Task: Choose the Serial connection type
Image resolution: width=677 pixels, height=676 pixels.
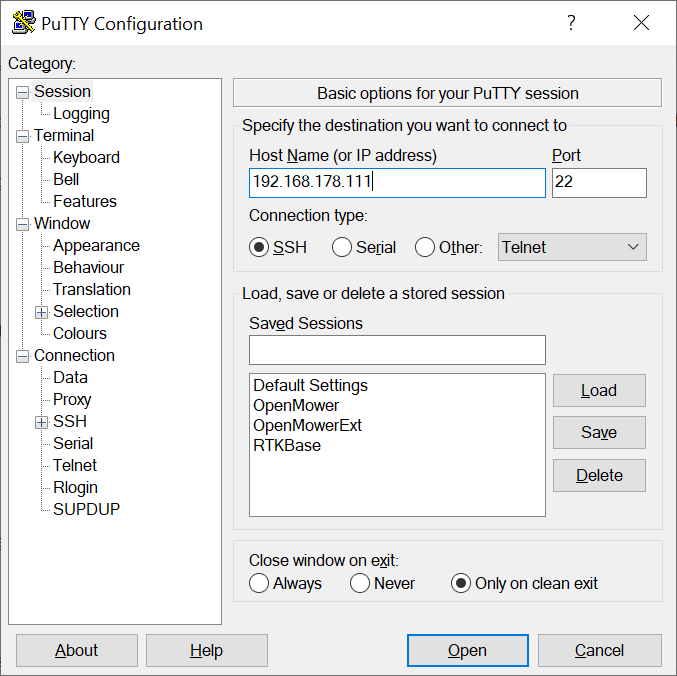Action: coord(342,247)
